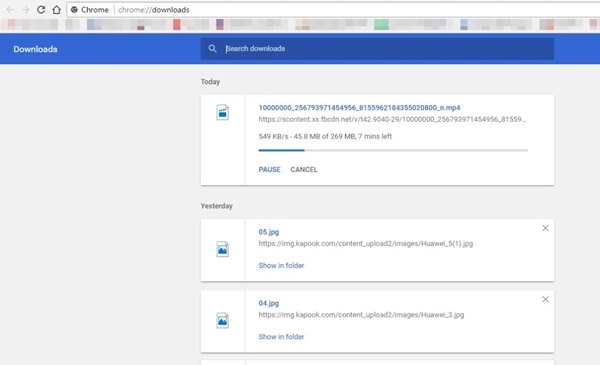Open the browser home page icon
This screenshot has width=600, height=365.
tap(57, 10)
